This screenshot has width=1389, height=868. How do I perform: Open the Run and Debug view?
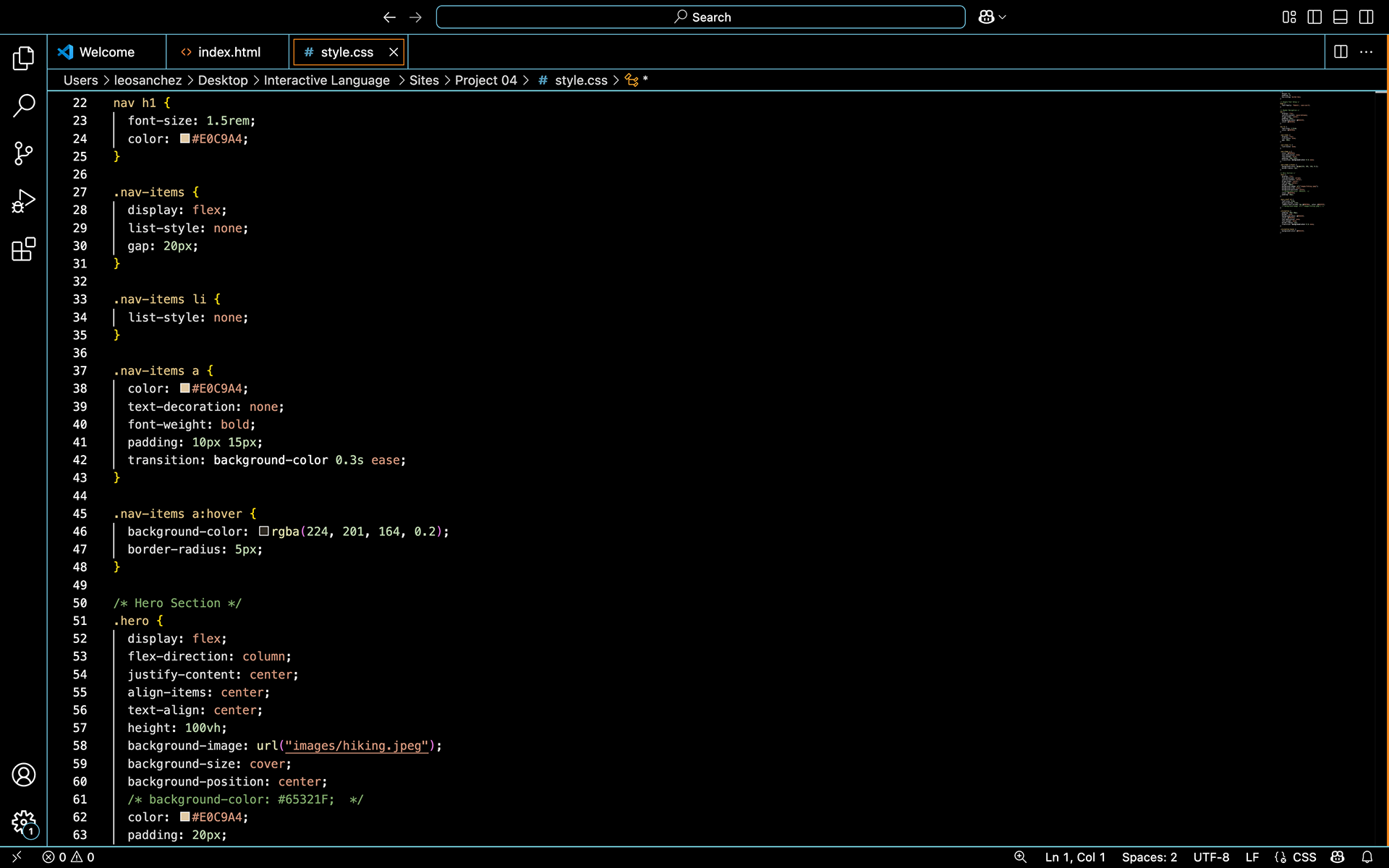[23, 201]
